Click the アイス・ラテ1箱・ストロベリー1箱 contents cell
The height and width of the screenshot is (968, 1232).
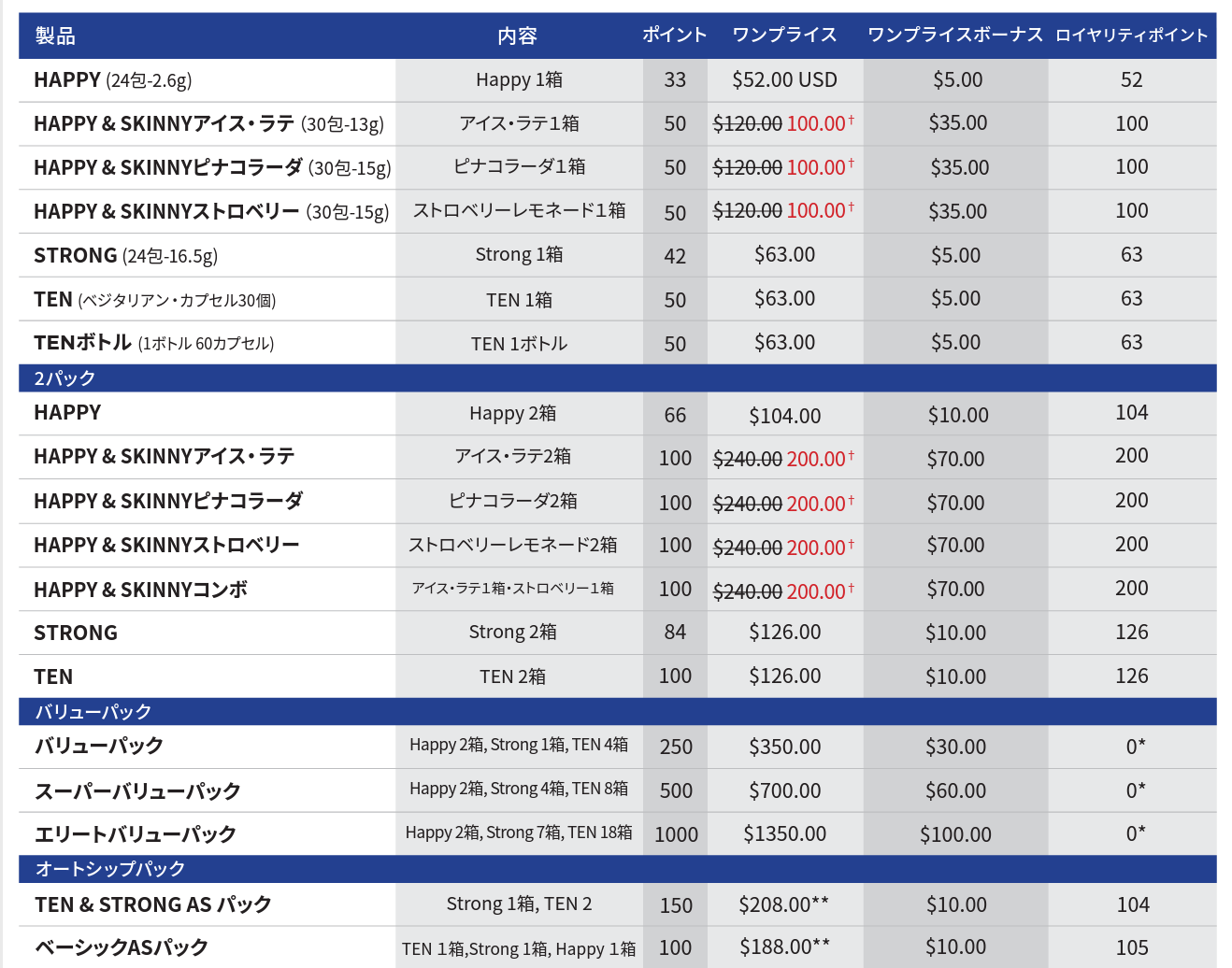(x=513, y=589)
